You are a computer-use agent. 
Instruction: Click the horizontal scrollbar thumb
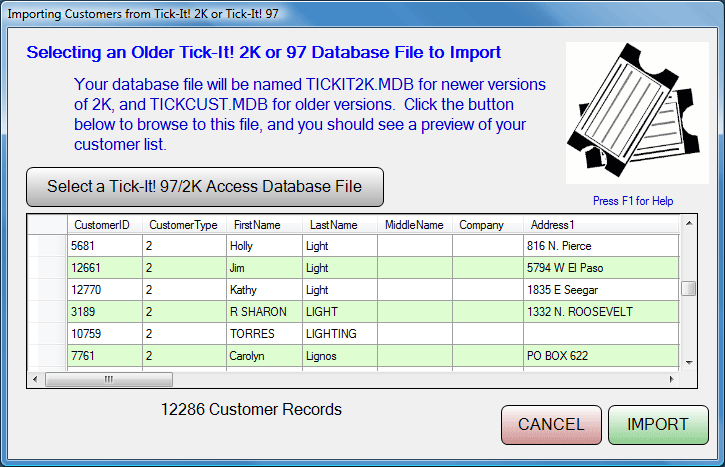pos(109,380)
